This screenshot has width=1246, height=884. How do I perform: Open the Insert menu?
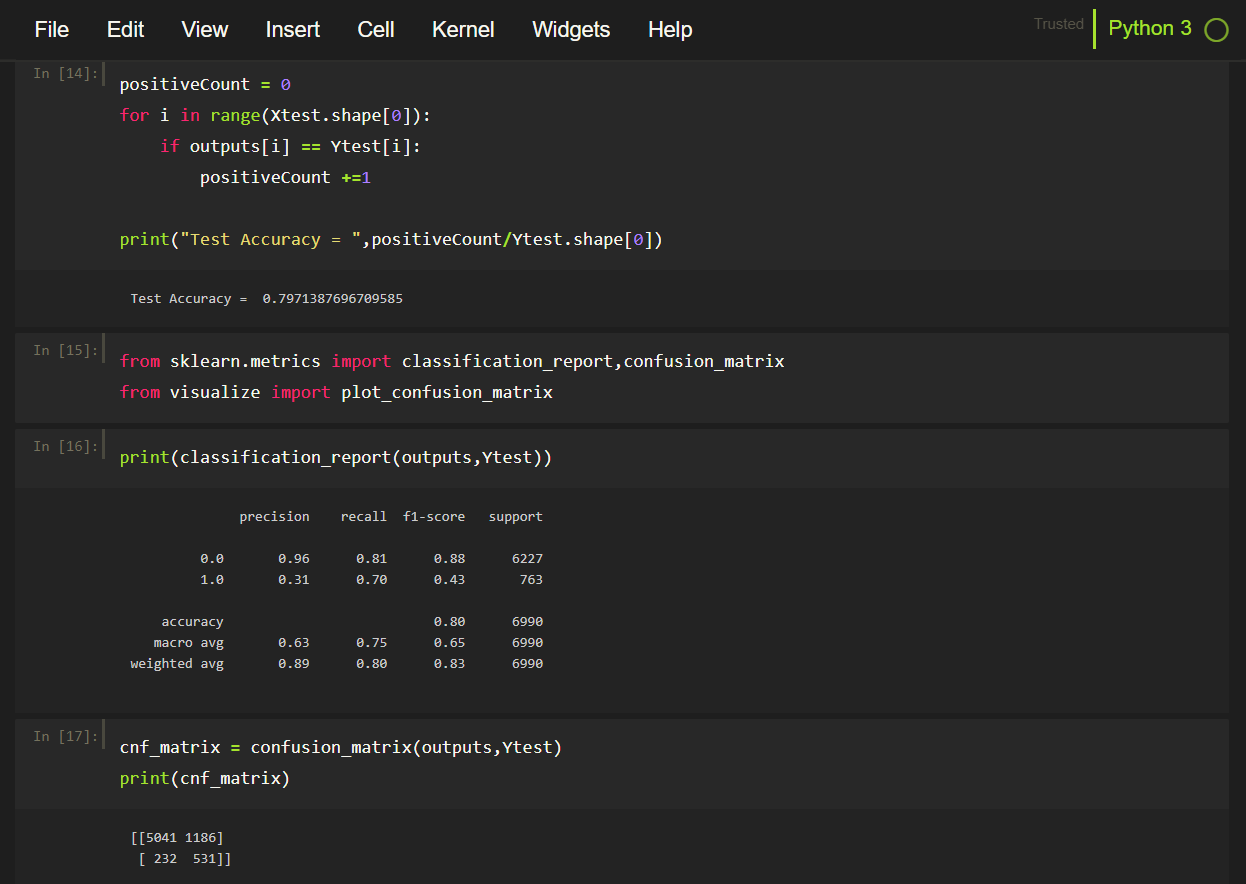[x=293, y=30]
